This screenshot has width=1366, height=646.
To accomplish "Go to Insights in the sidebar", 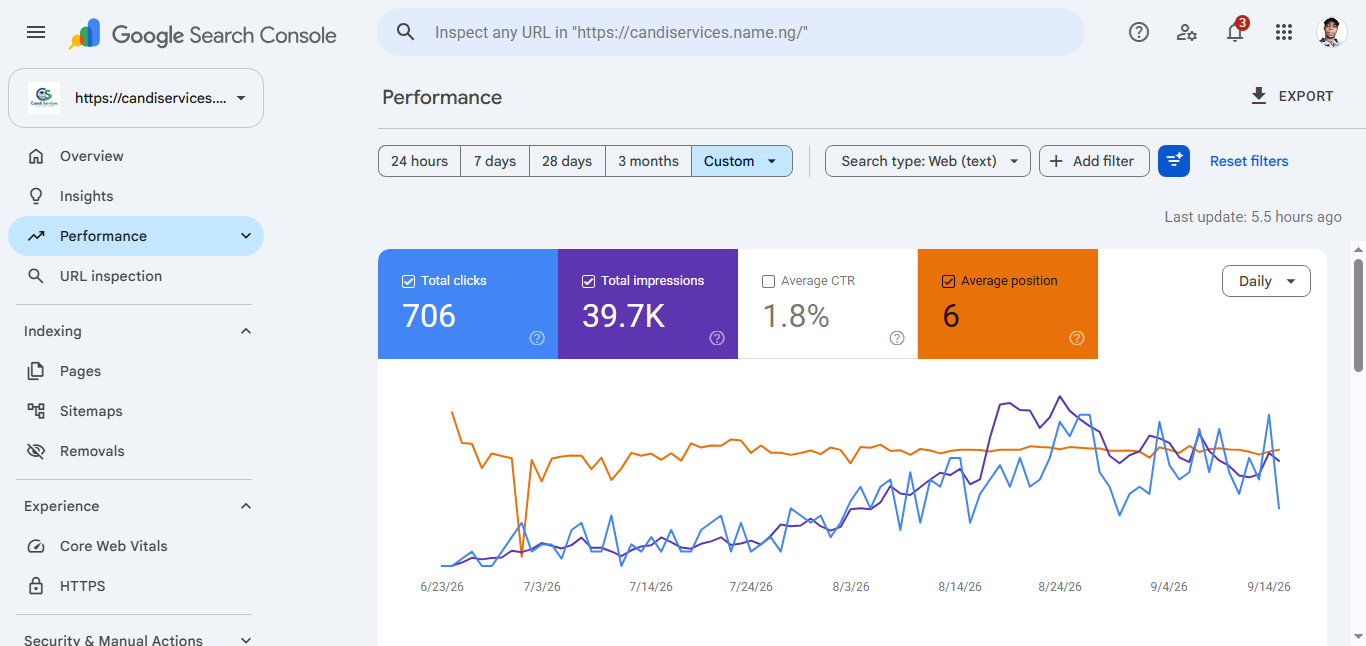I will [x=136, y=196].
